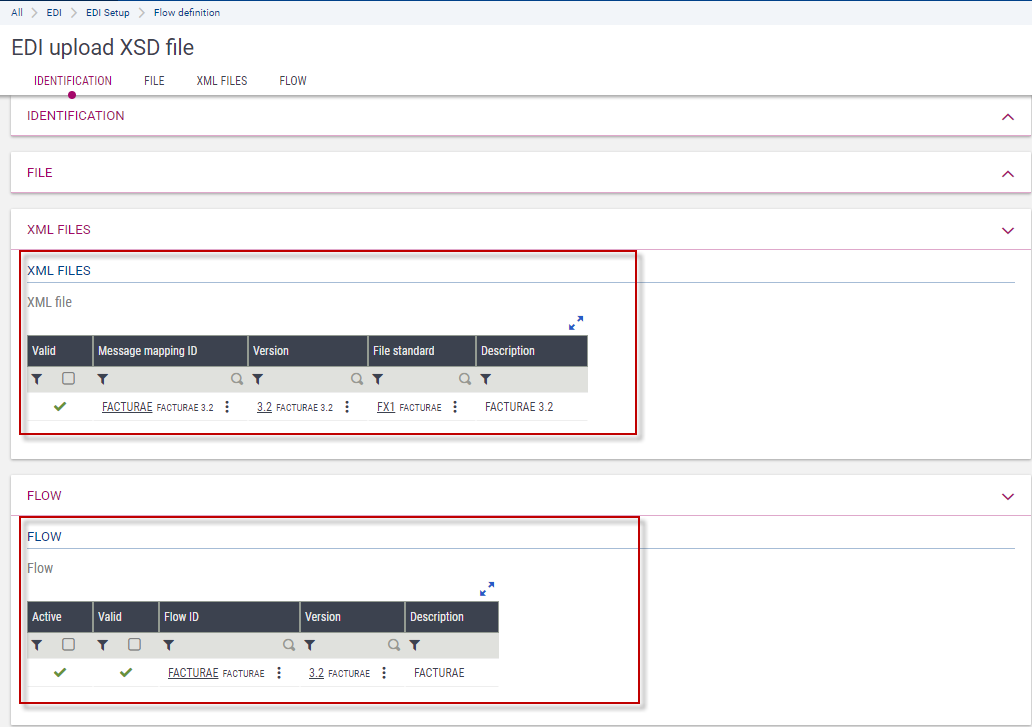Click filter icon in XML Description column
This screenshot has width=1032, height=727.
(486, 380)
